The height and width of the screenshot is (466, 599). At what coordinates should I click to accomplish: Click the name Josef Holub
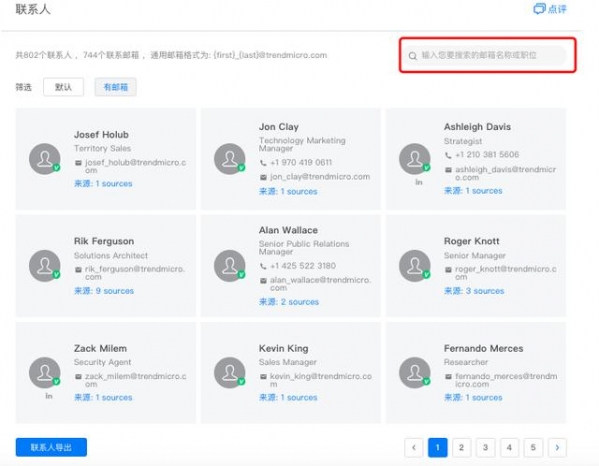point(101,135)
